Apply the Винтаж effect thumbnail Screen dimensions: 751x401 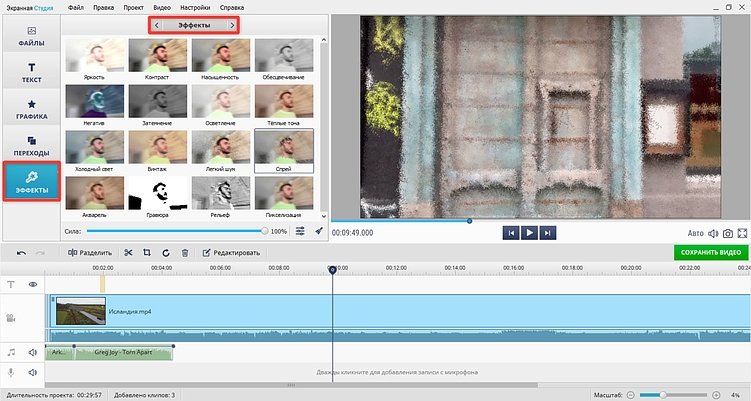[x=158, y=147]
